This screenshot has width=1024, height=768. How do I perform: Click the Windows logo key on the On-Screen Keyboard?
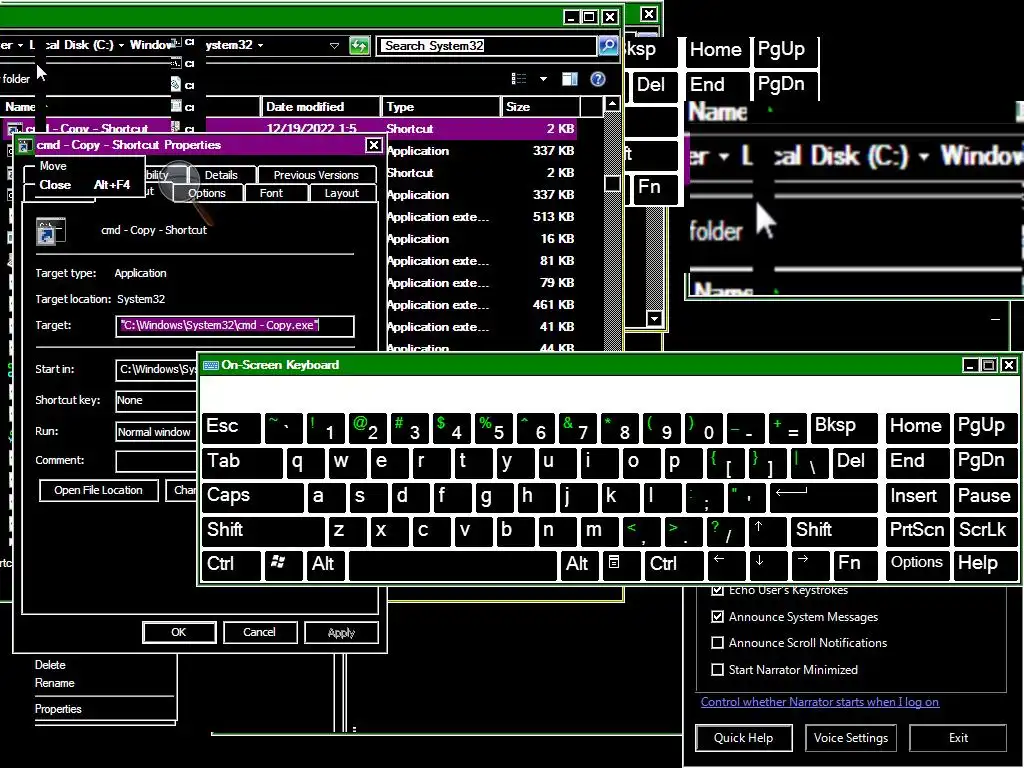coord(283,564)
